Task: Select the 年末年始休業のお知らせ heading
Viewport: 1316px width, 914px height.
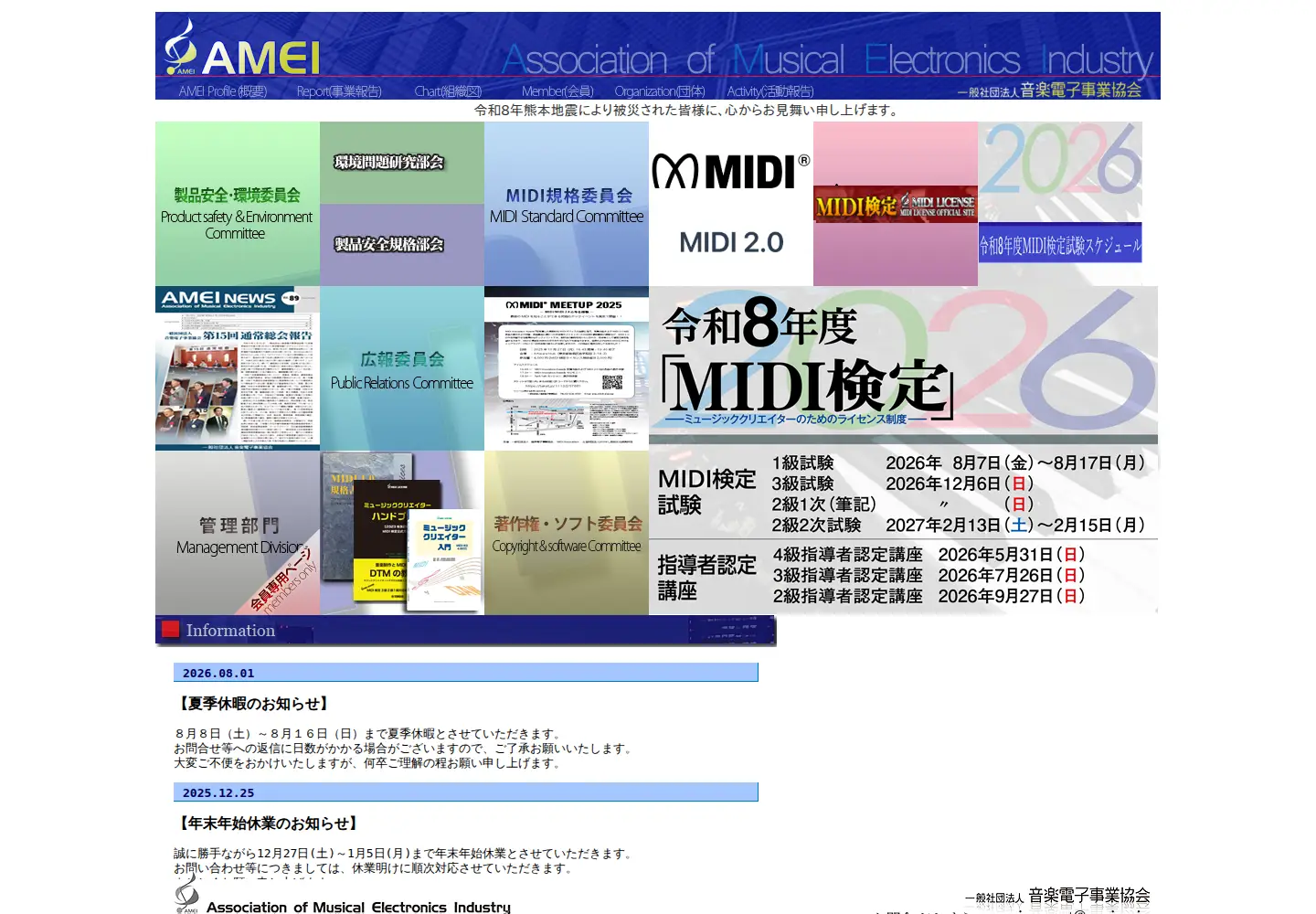Action: pos(268,824)
